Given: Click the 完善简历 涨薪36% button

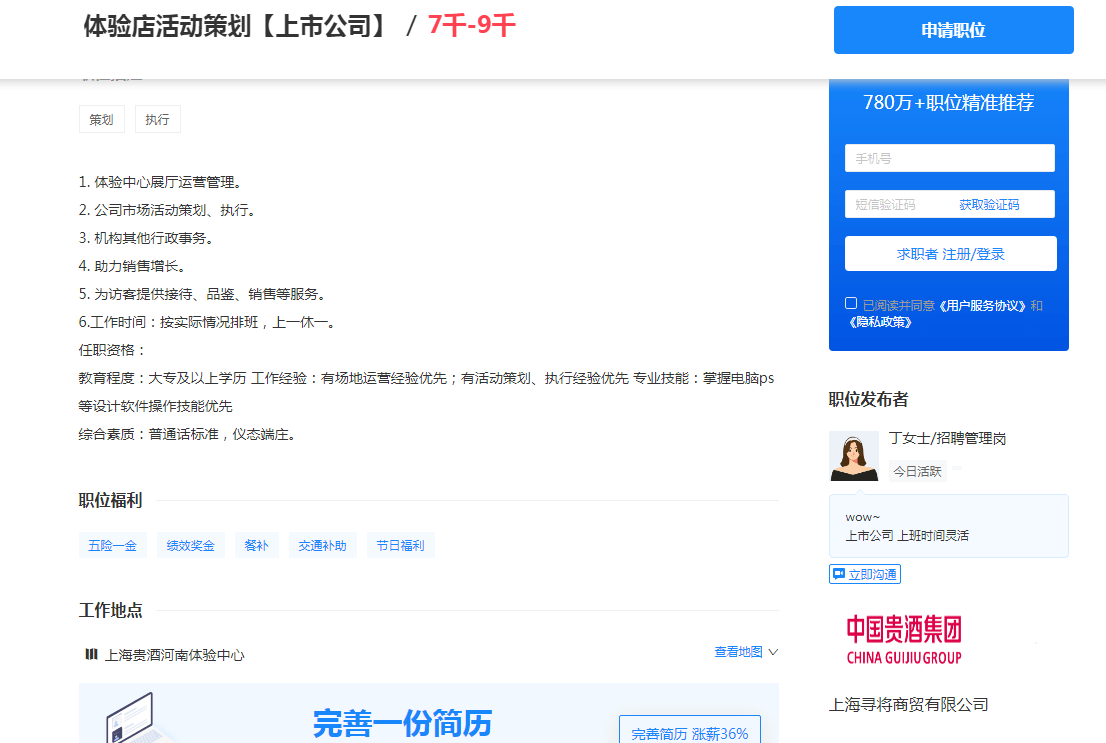Looking at the screenshot, I should tap(689, 733).
